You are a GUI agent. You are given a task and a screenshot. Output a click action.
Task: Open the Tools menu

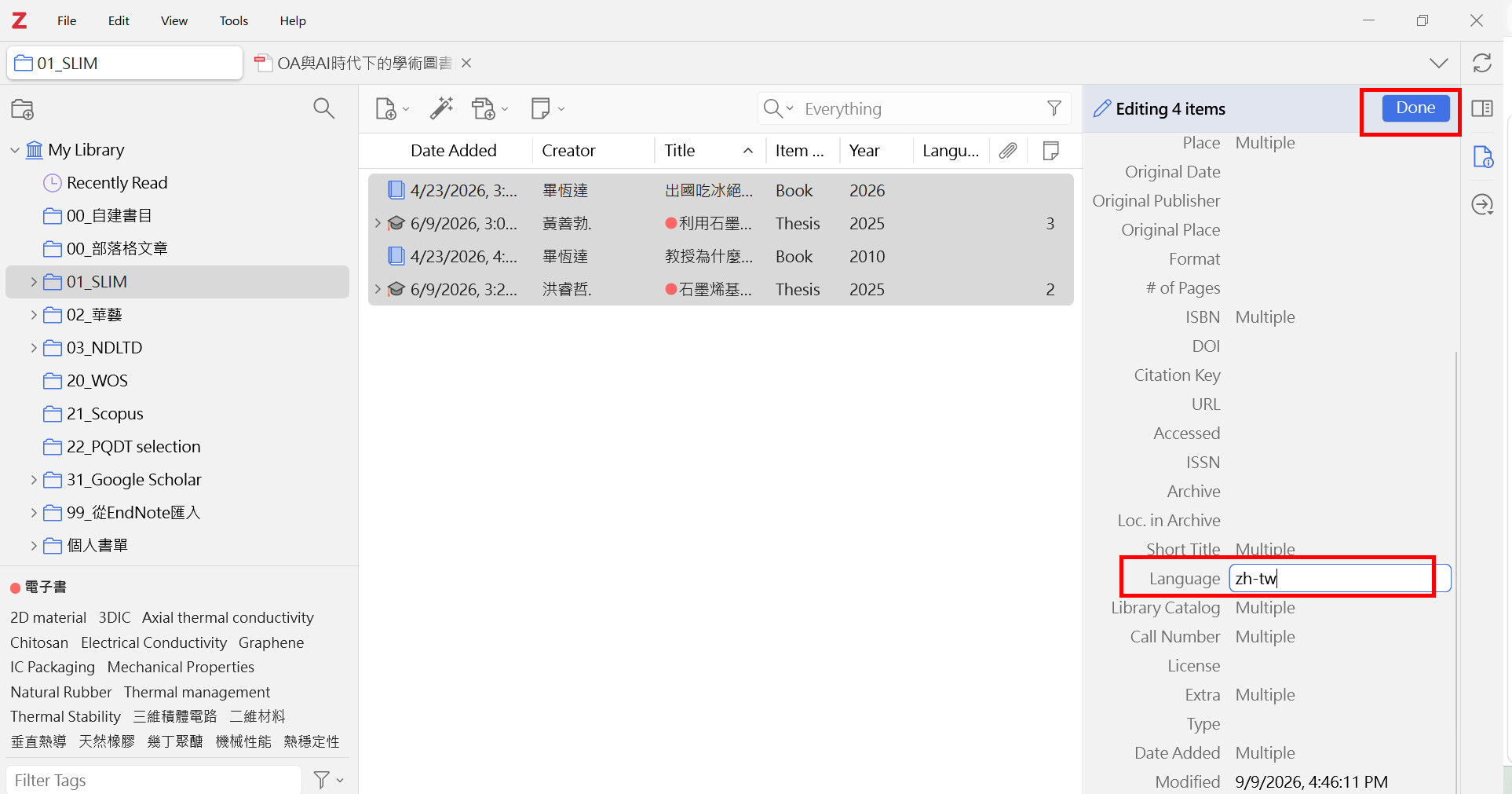tap(233, 20)
